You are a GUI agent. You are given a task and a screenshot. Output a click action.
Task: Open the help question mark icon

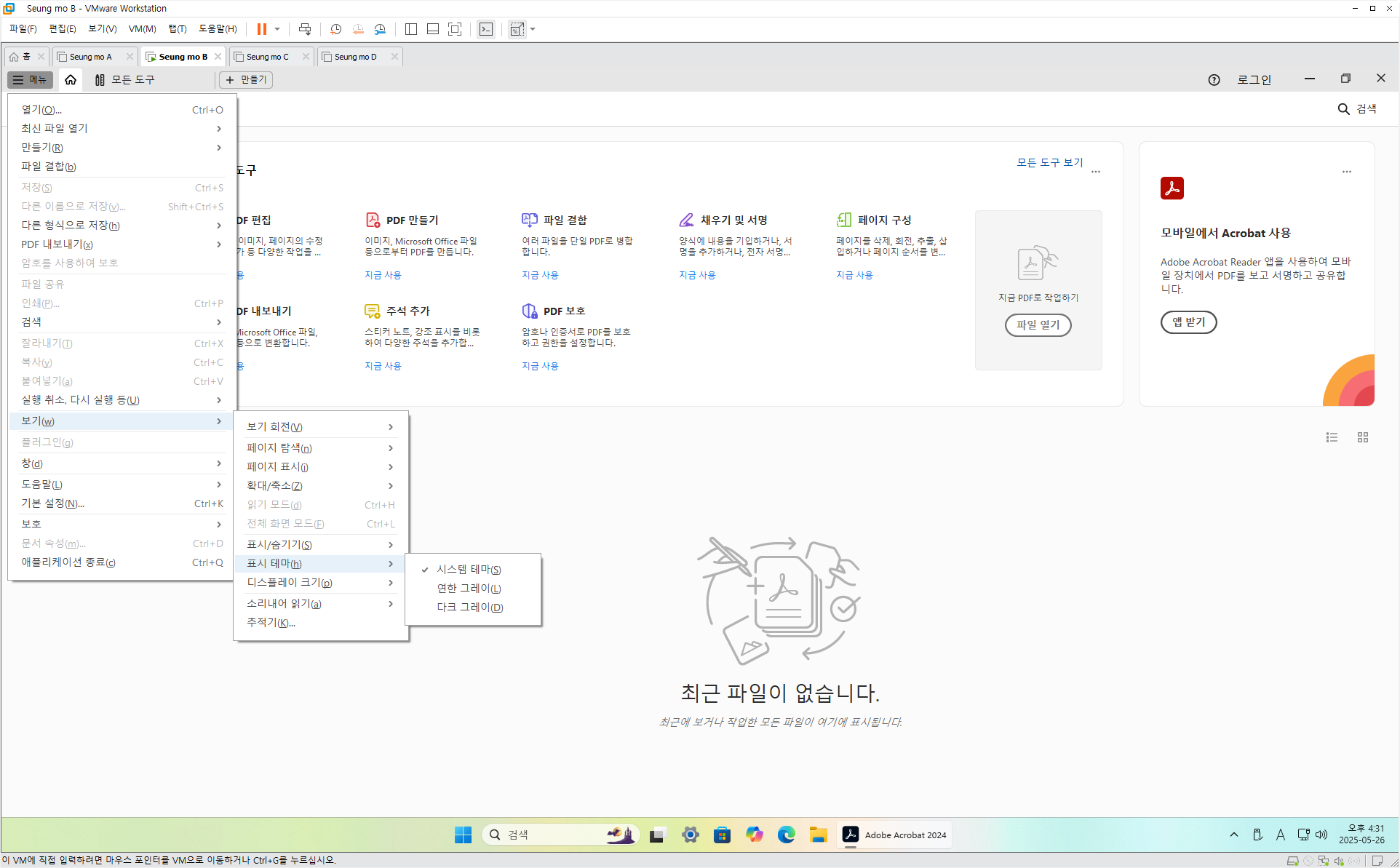[x=1214, y=80]
